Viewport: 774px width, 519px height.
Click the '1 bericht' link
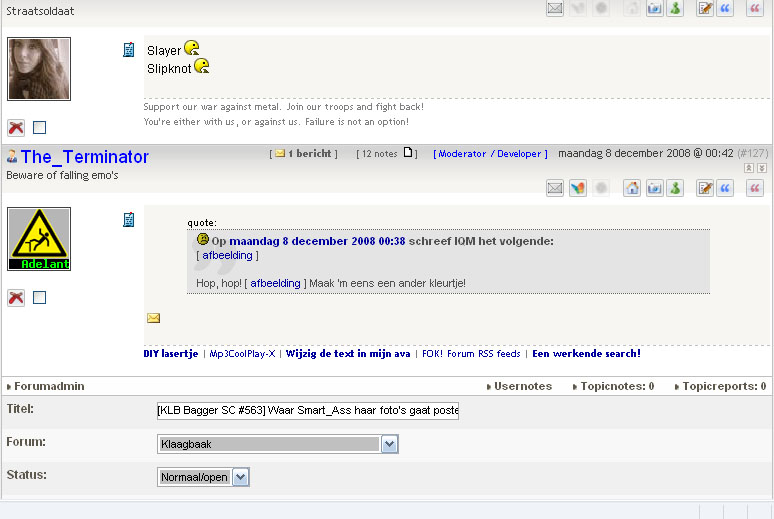[x=310, y=154]
